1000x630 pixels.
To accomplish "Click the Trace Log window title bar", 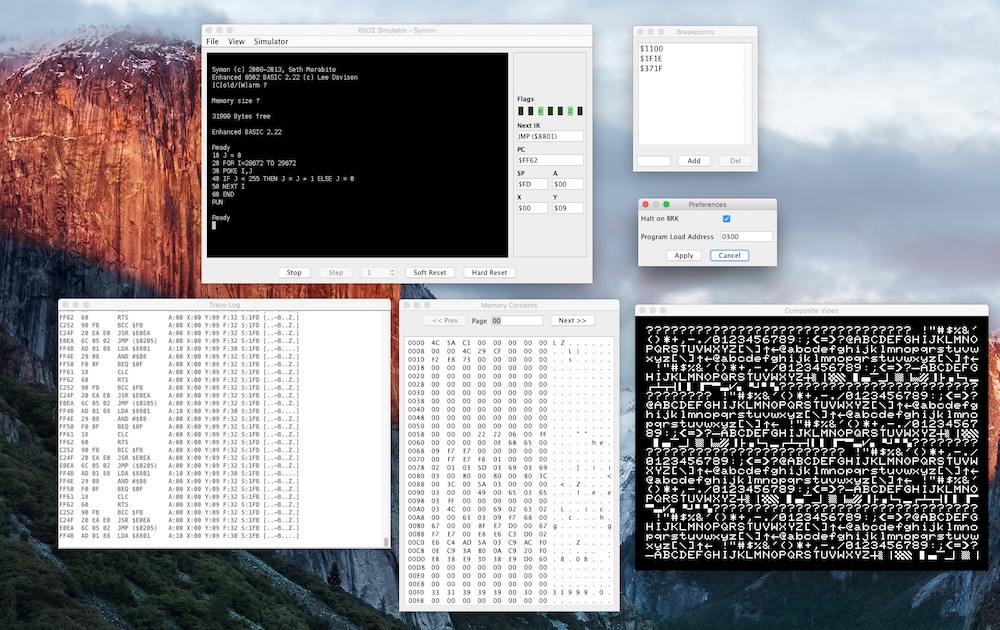I will [x=224, y=305].
